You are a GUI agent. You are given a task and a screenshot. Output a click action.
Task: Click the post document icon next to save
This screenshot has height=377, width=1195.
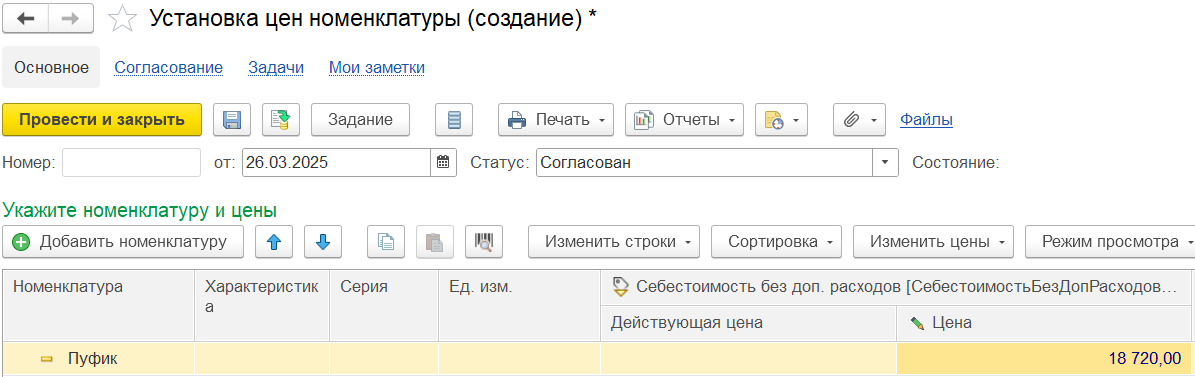tap(281, 120)
